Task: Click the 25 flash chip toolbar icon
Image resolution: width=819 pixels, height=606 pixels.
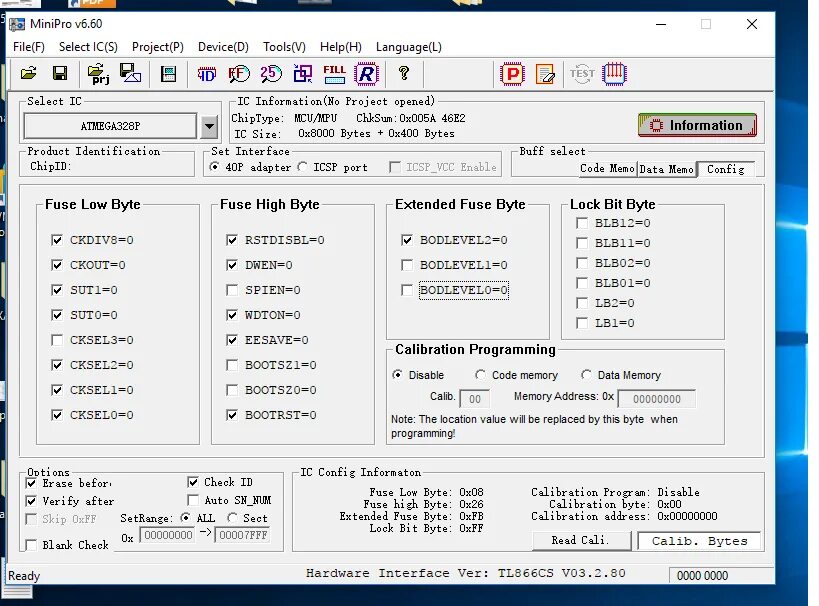Action: coord(271,74)
